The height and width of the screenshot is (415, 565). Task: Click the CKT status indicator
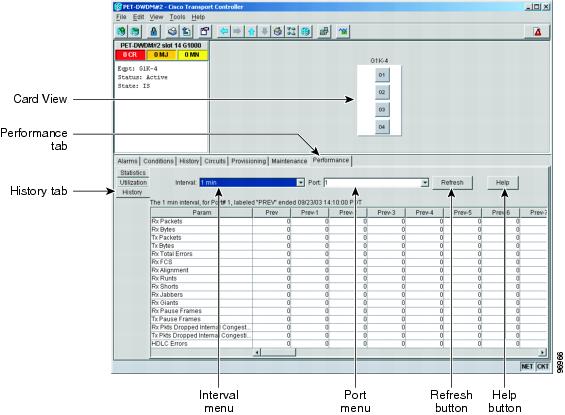[x=542, y=366]
